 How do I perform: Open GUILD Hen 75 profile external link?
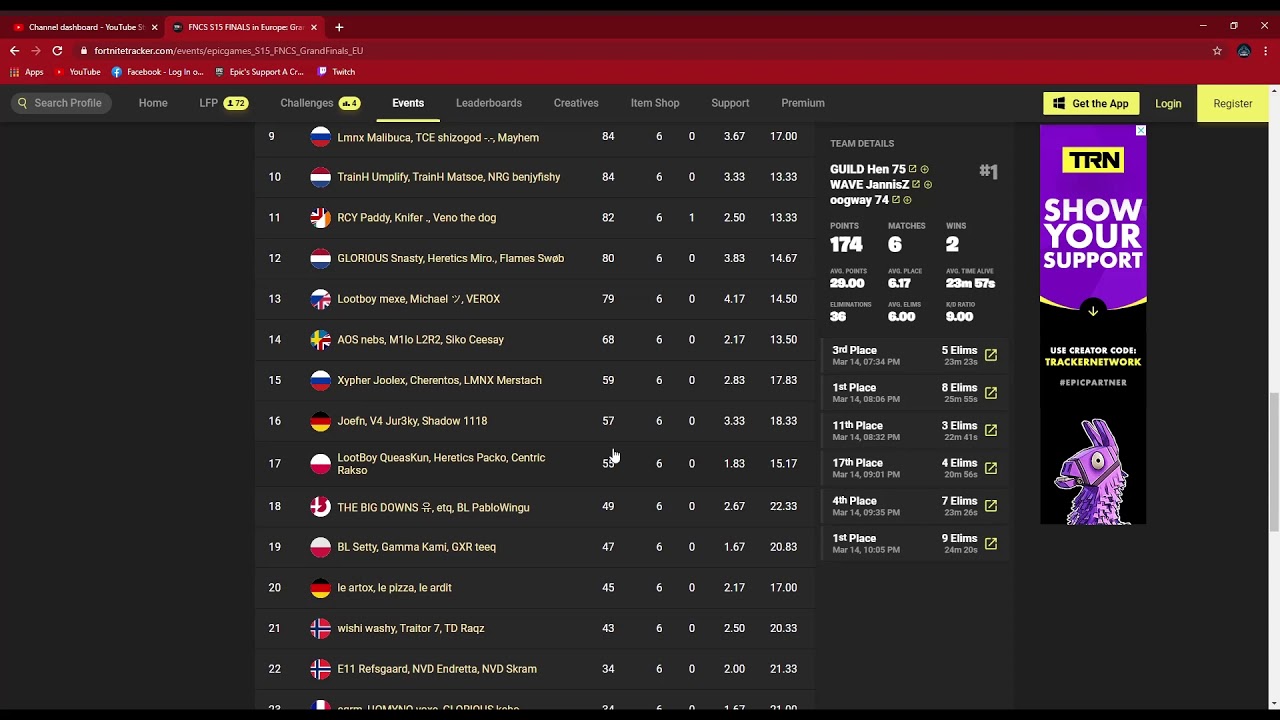(912, 169)
